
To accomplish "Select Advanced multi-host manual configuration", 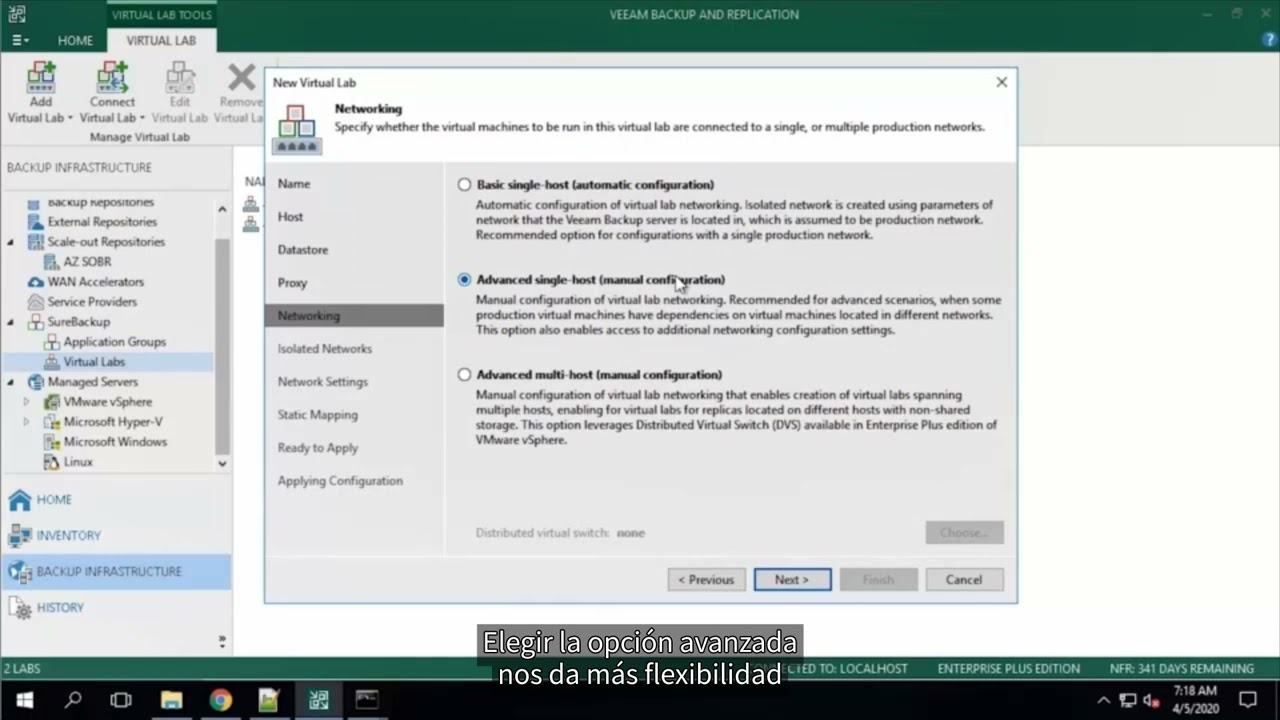I will [x=464, y=375].
